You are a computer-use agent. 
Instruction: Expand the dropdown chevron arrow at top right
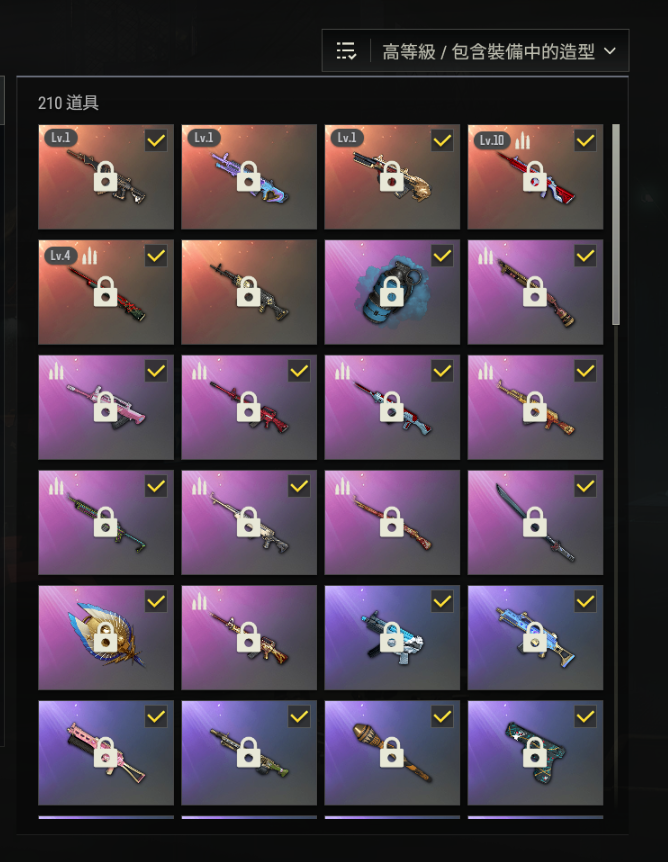click(610, 51)
